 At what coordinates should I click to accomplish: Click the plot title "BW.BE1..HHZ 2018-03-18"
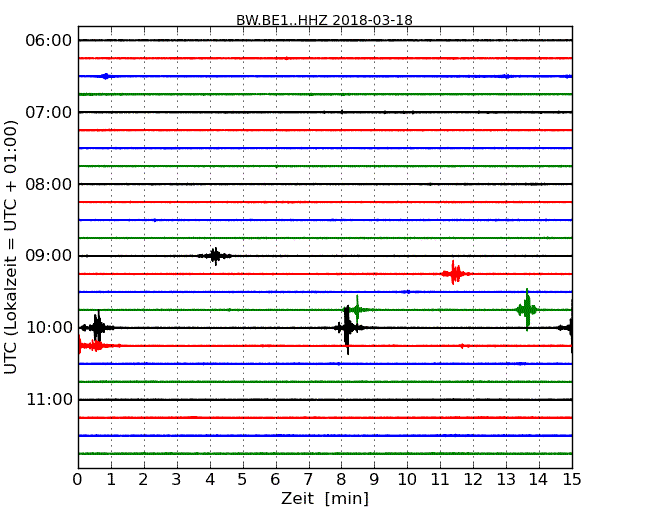(x=324, y=20)
